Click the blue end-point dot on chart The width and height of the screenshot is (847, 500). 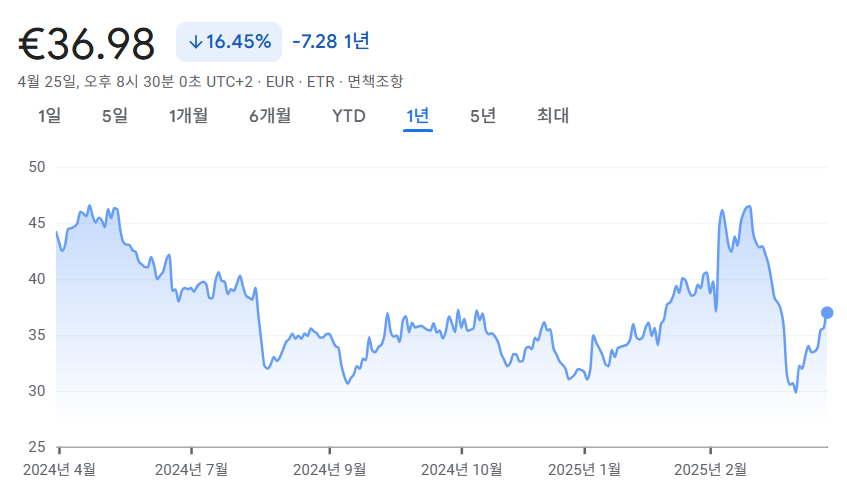pos(827,313)
